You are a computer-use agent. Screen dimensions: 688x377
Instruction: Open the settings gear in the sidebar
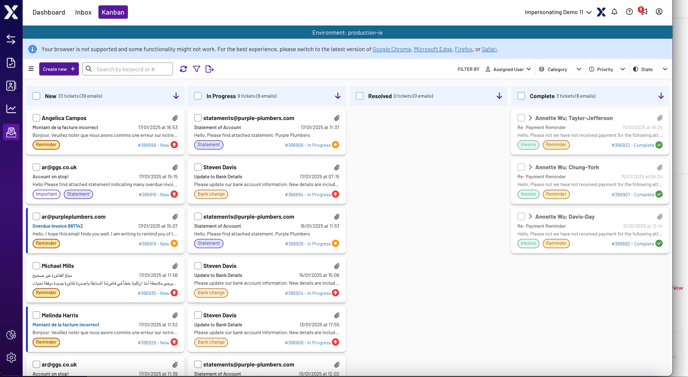(x=11, y=358)
